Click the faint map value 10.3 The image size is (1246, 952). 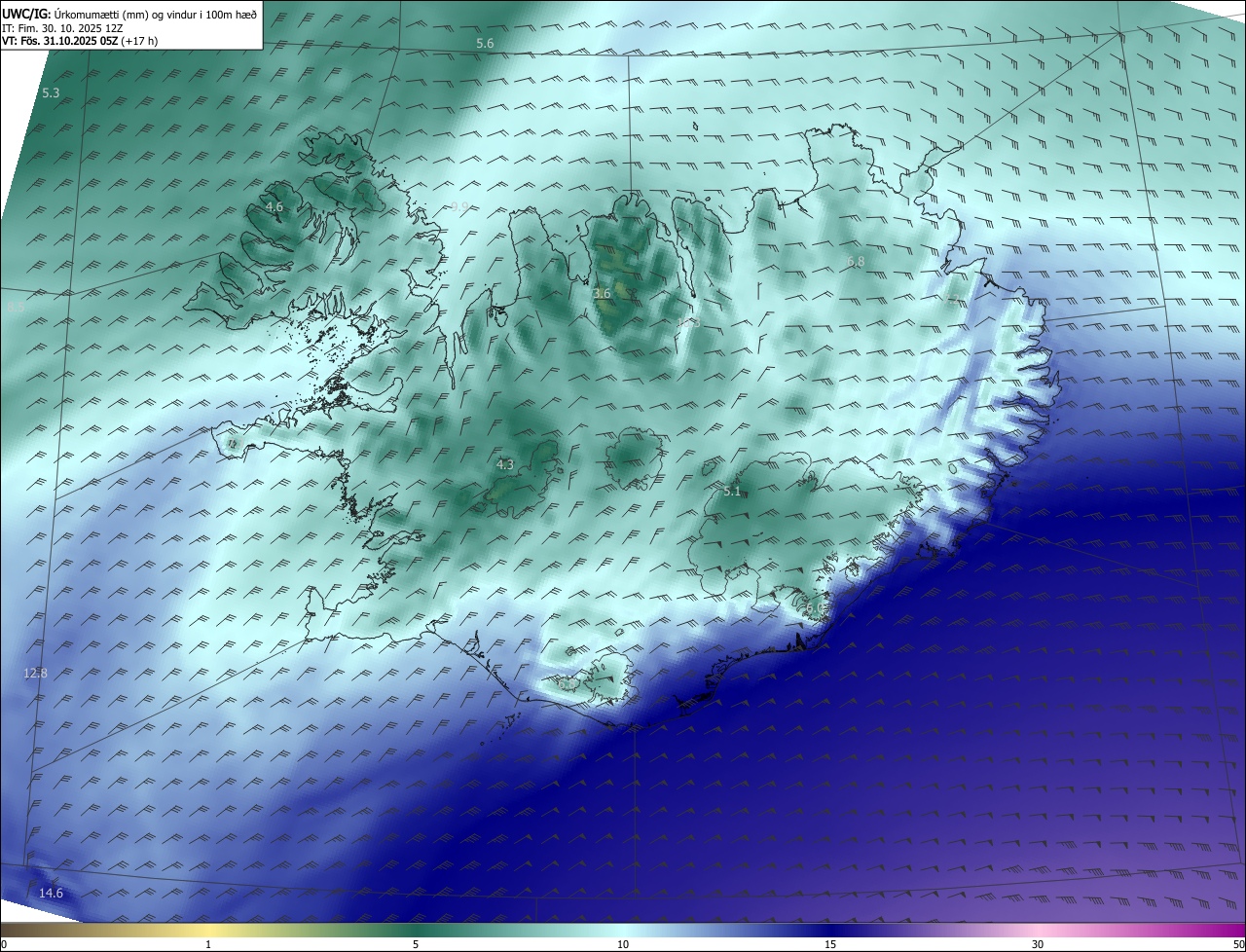tap(688, 322)
